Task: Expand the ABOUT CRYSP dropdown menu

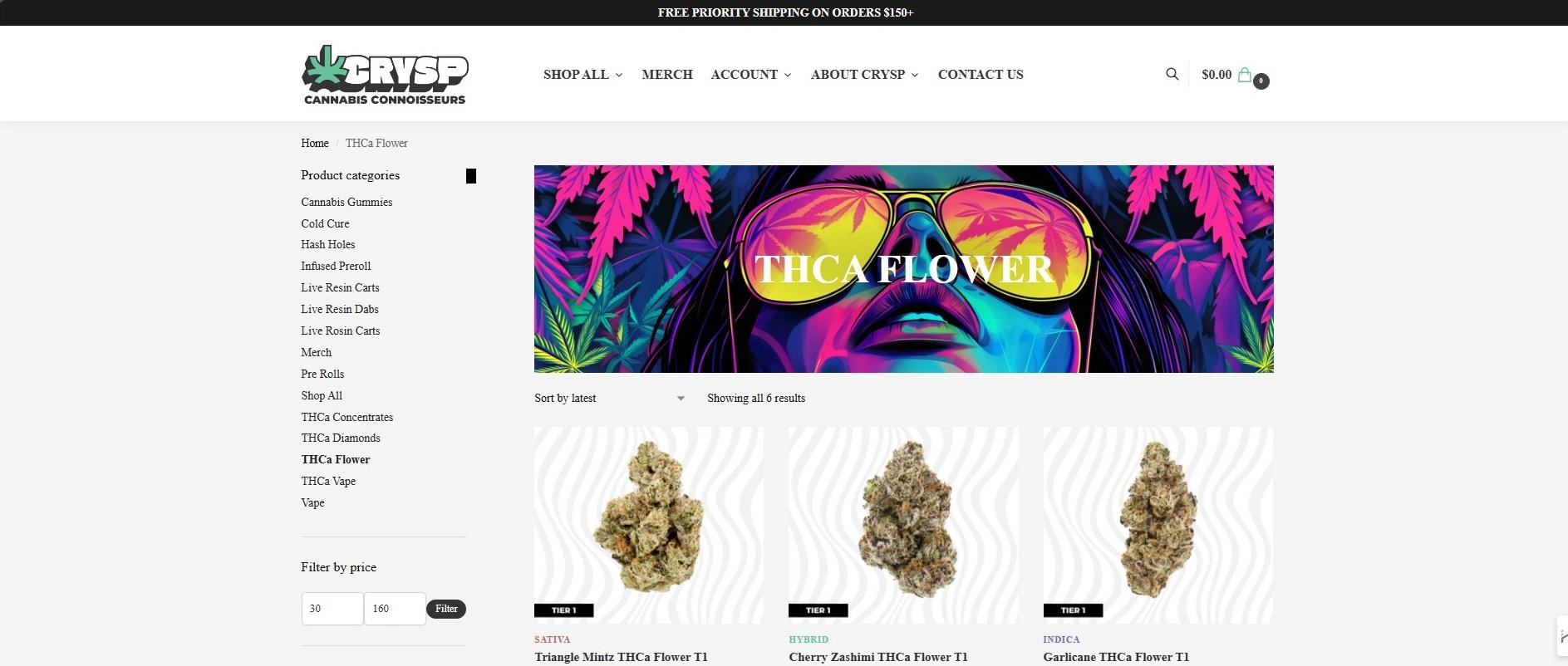Action: (864, 75)
